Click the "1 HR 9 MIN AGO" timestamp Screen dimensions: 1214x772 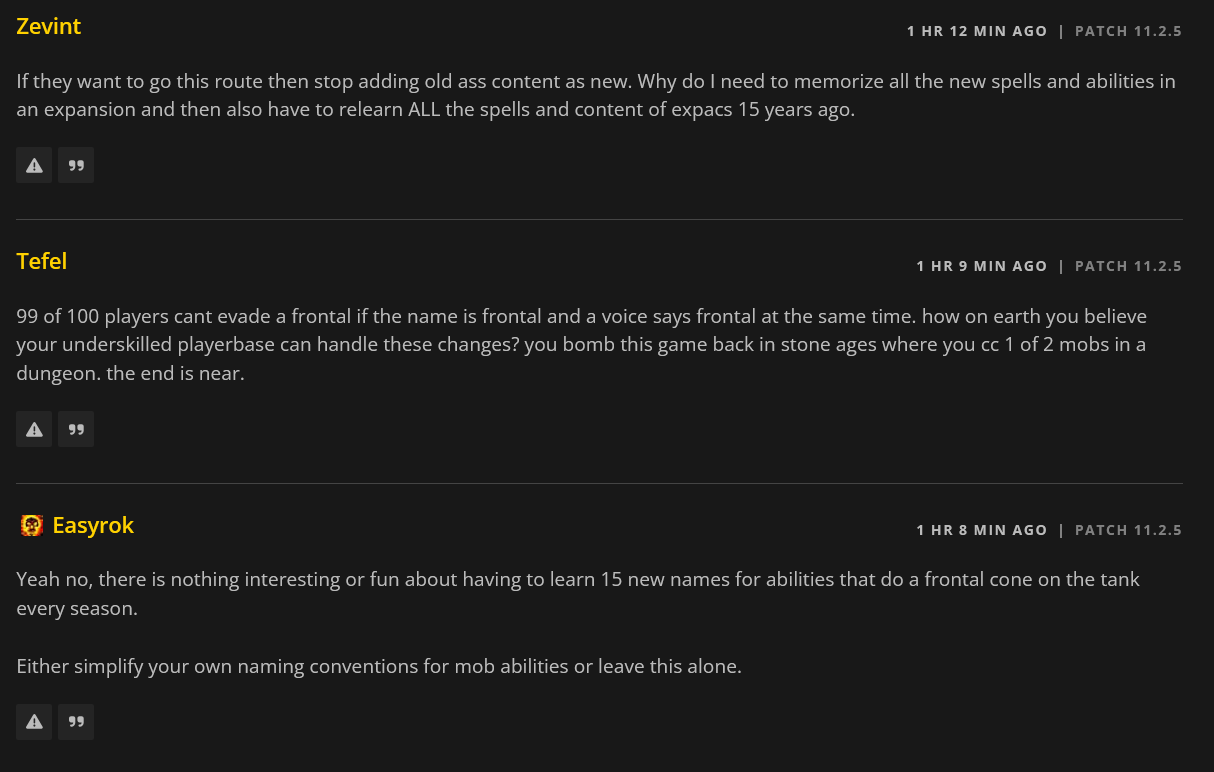click(982, 266)
